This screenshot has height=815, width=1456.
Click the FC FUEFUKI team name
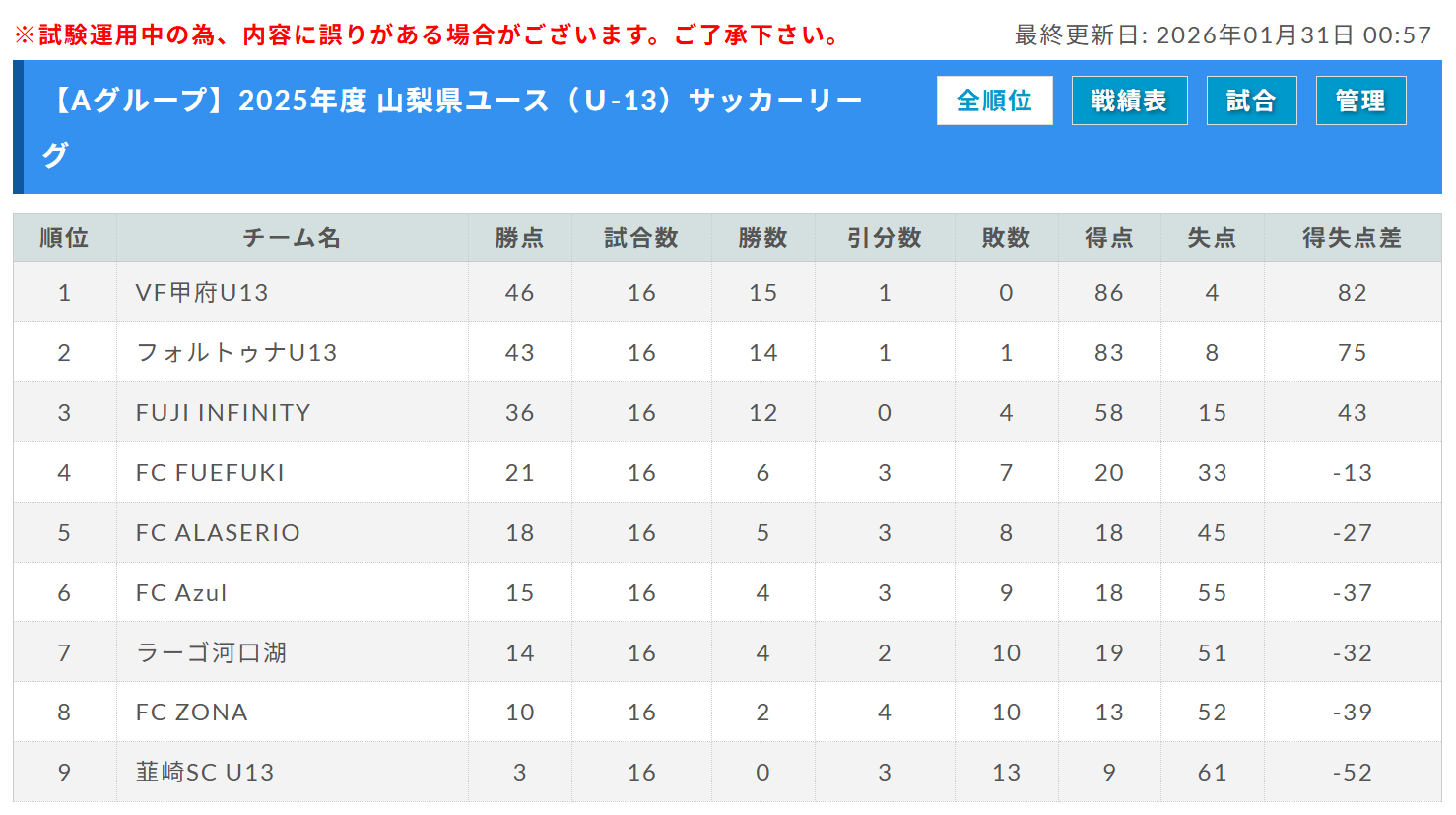pos(210,473)
